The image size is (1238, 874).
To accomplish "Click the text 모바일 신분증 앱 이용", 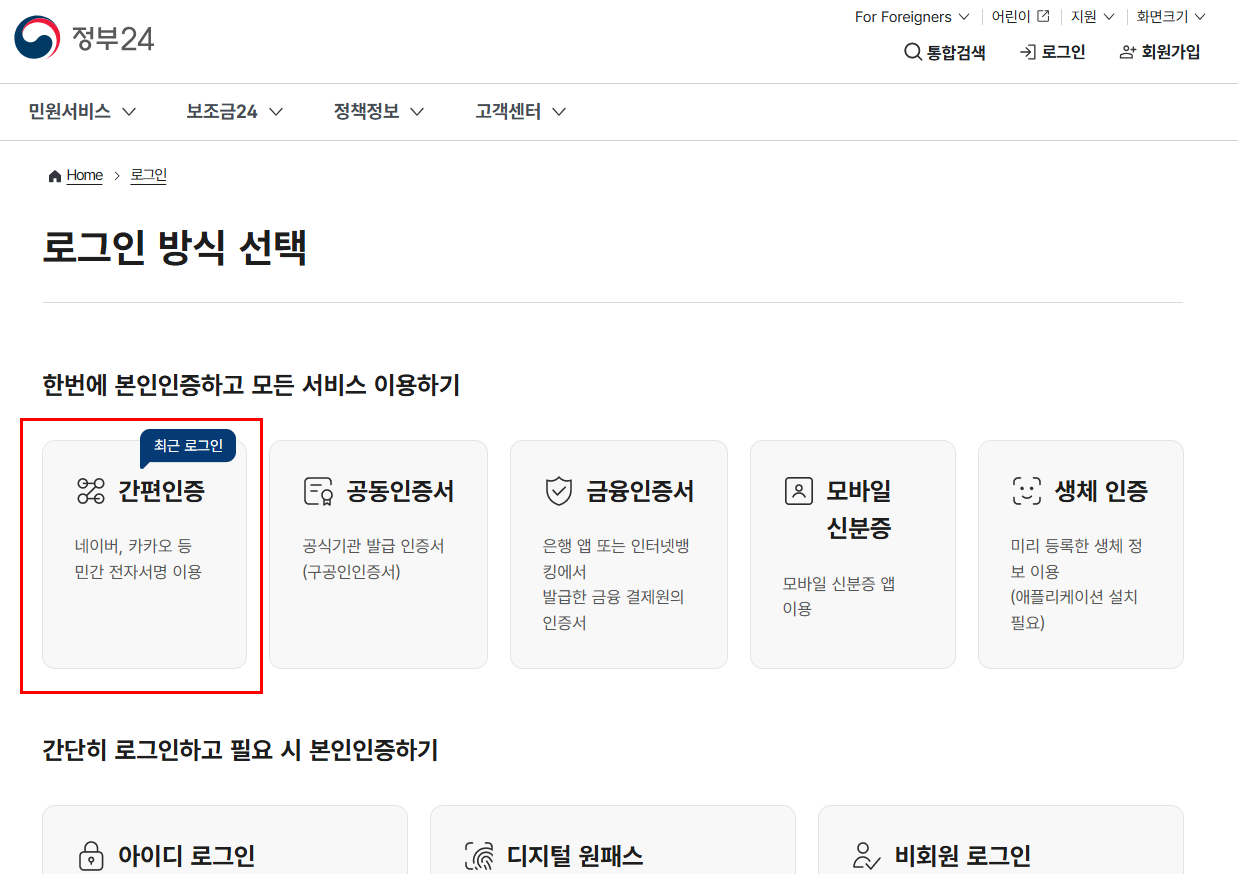I will click(839, 596).
